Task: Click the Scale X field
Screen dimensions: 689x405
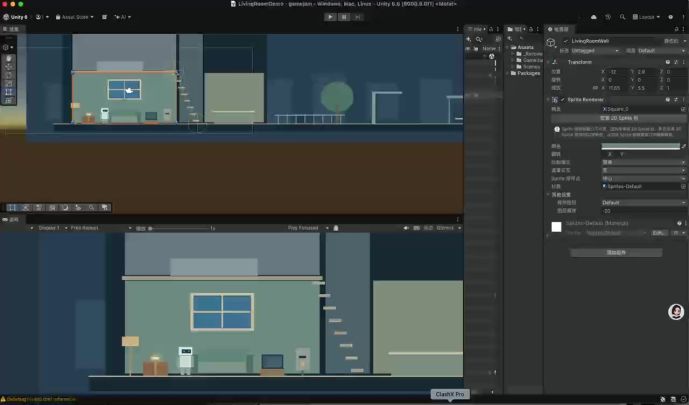Action: click(618, 88)
